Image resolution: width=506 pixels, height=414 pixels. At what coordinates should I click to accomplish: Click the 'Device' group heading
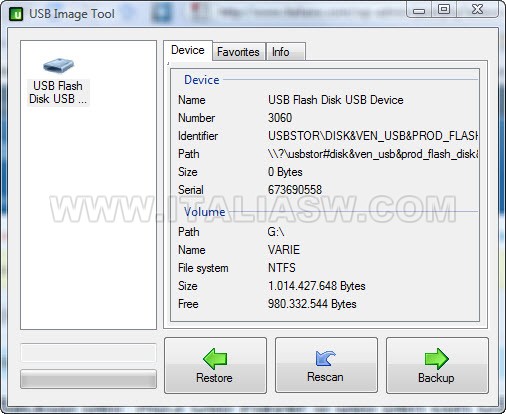pos(202,80)
